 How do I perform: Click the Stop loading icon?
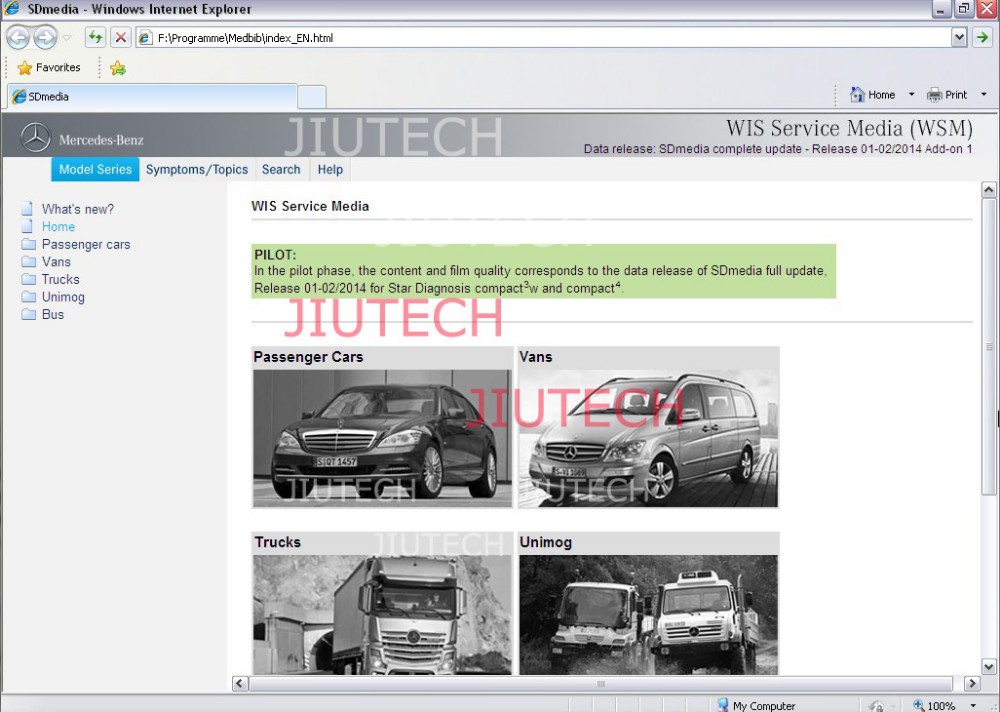(x=120, y=38)
